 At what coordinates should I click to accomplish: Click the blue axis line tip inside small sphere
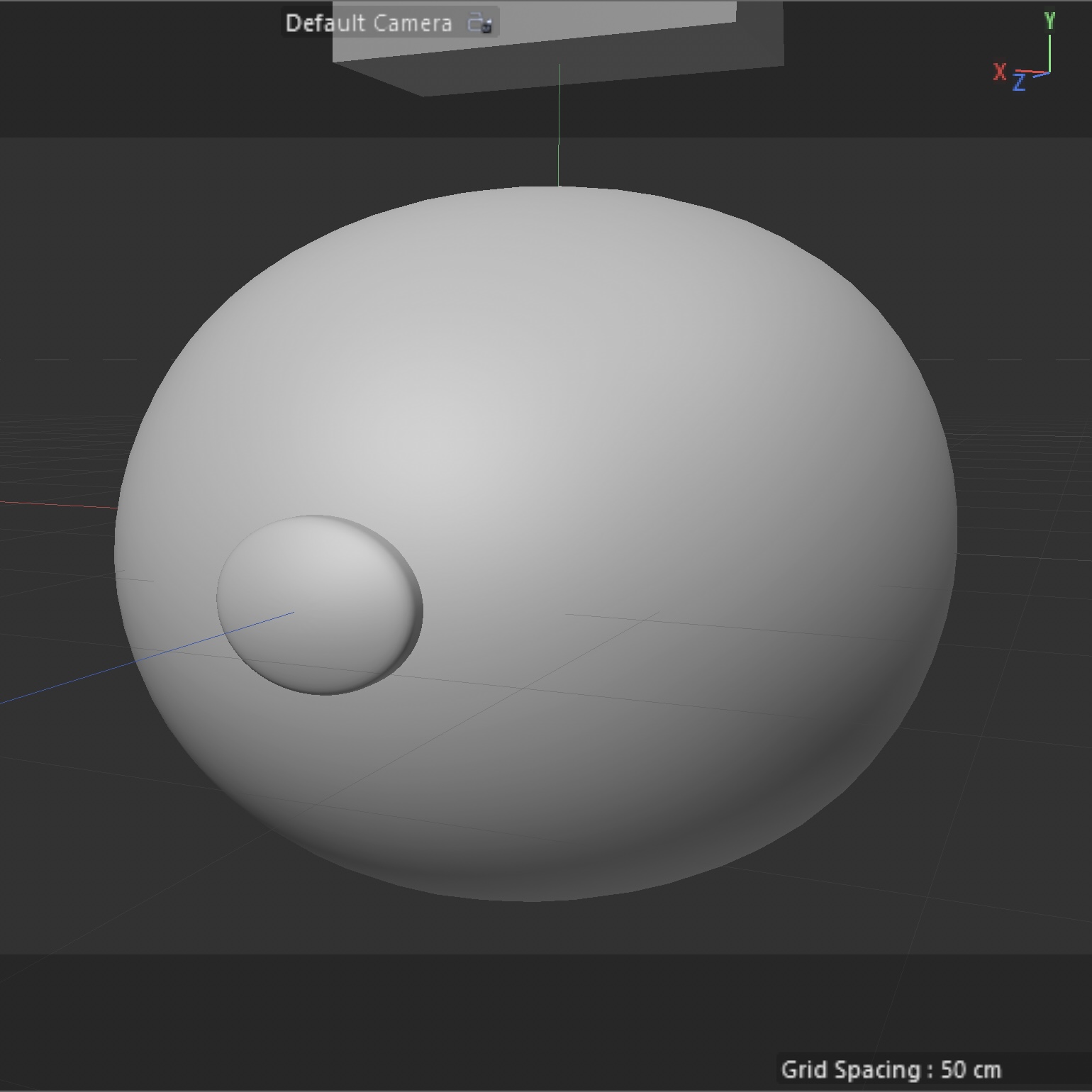[291, 613]
